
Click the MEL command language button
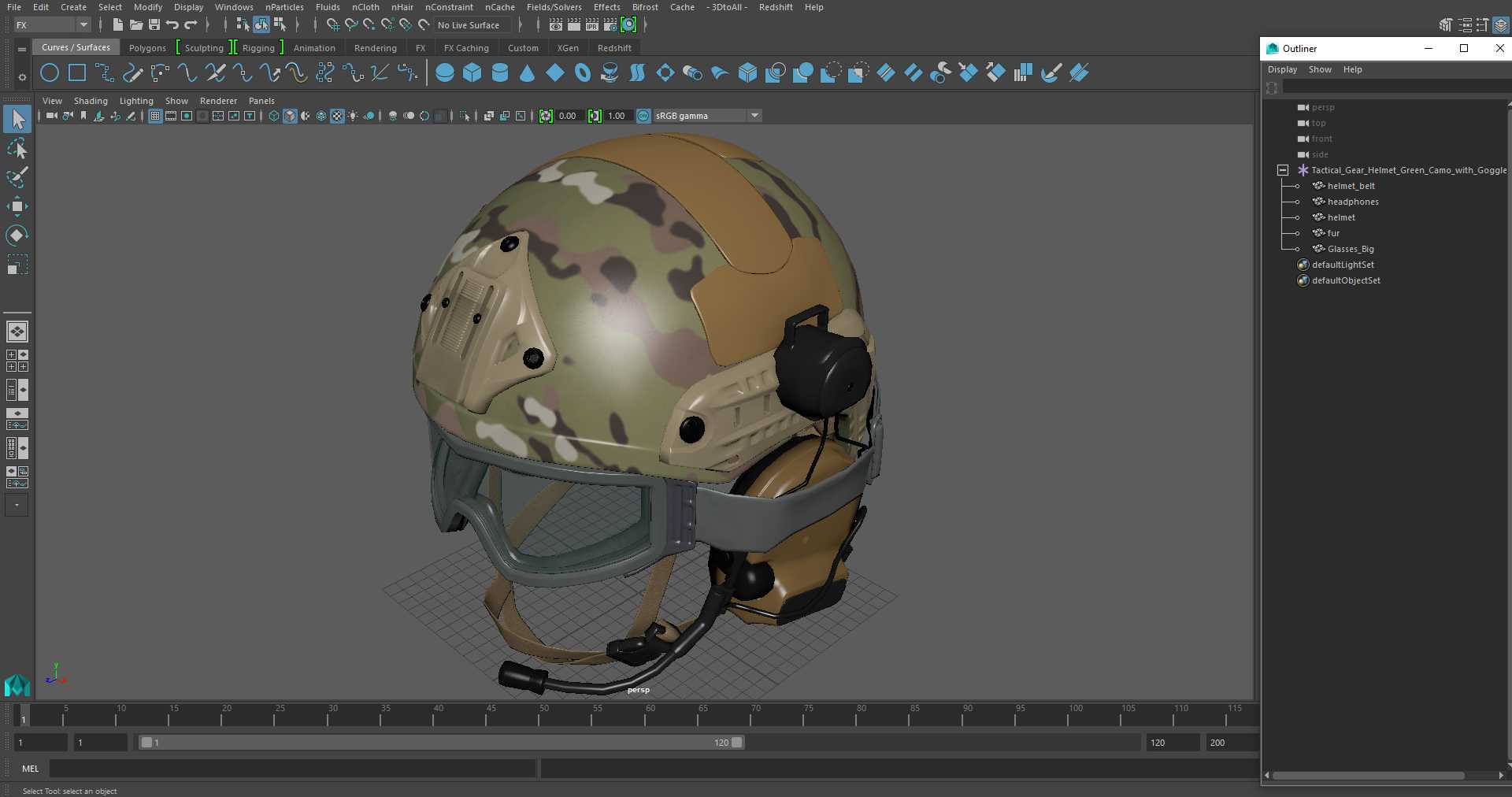pyautogui.click(x=30, y=769)
